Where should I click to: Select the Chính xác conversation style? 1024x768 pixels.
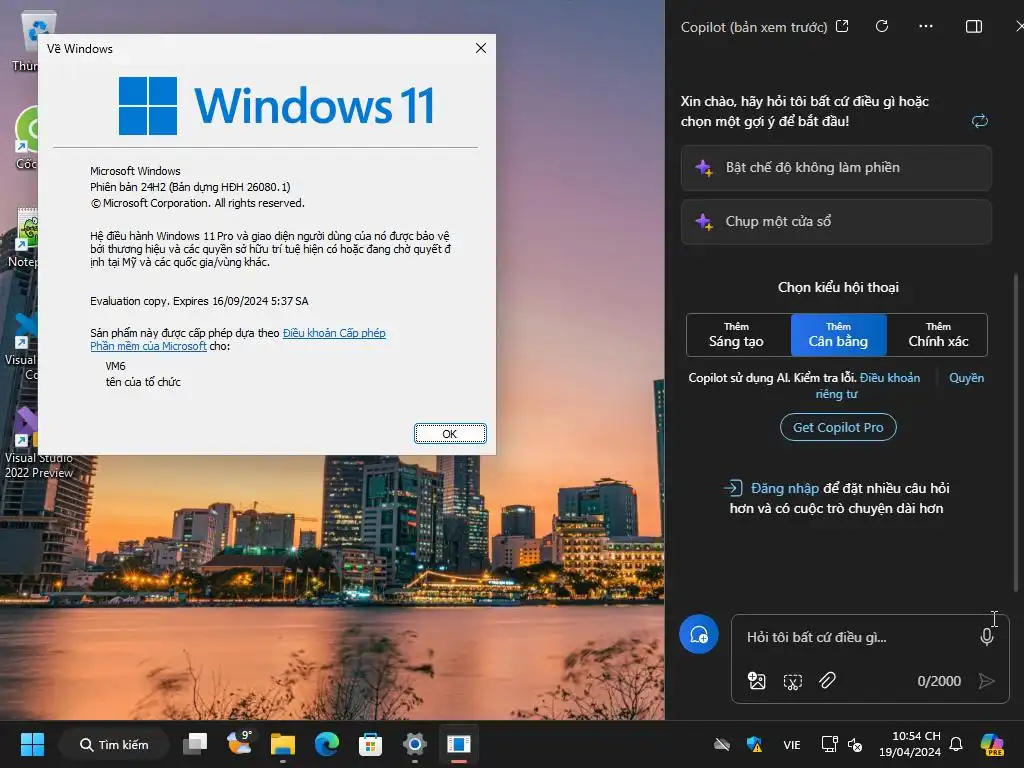point(938,335)
